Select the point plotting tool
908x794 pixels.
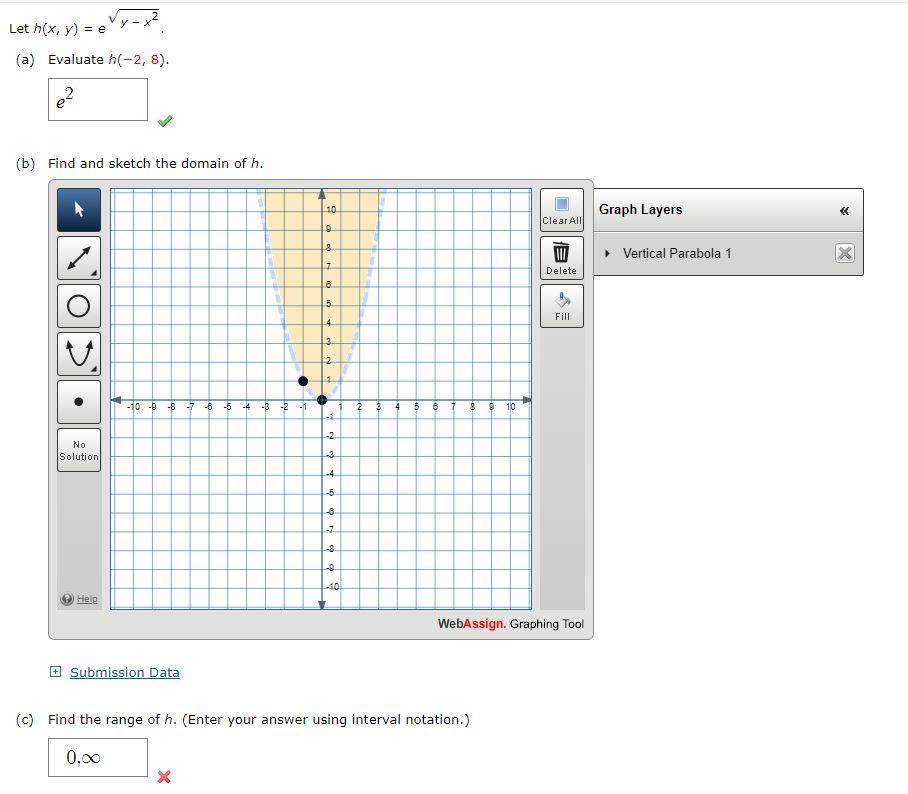pos(78,401)
